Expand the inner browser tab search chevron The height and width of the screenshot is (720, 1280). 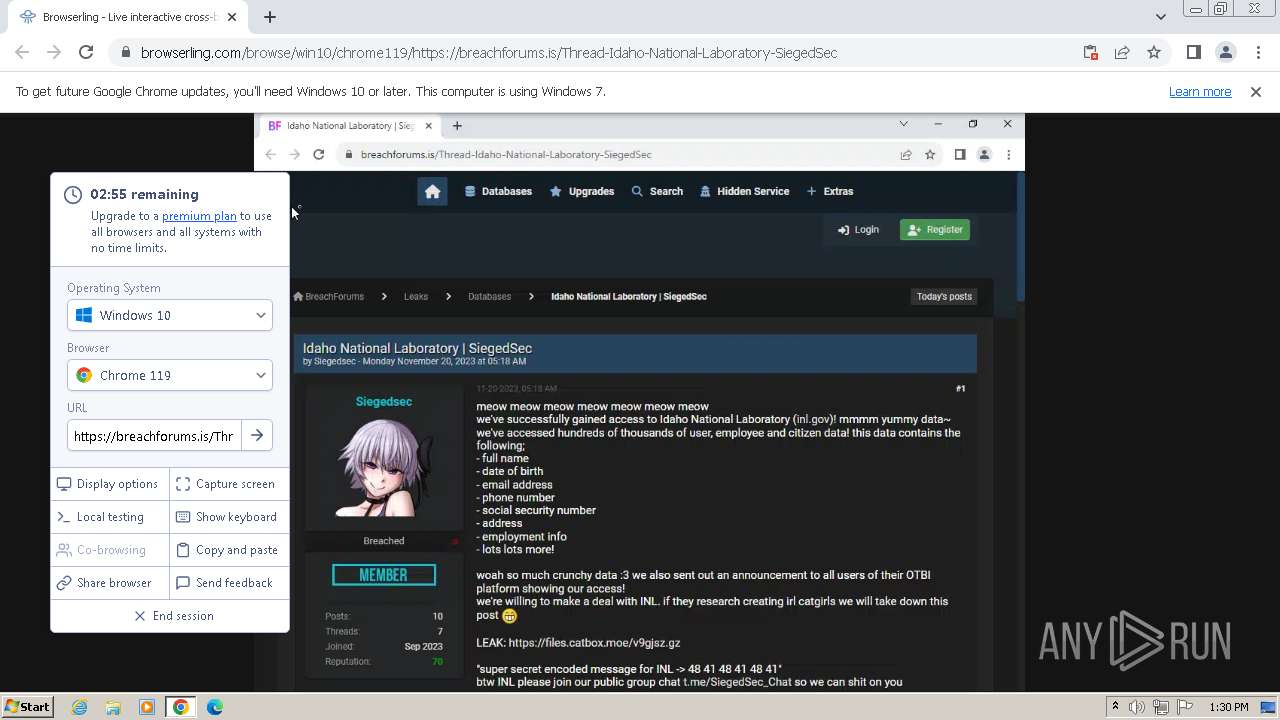click(903, 125)
